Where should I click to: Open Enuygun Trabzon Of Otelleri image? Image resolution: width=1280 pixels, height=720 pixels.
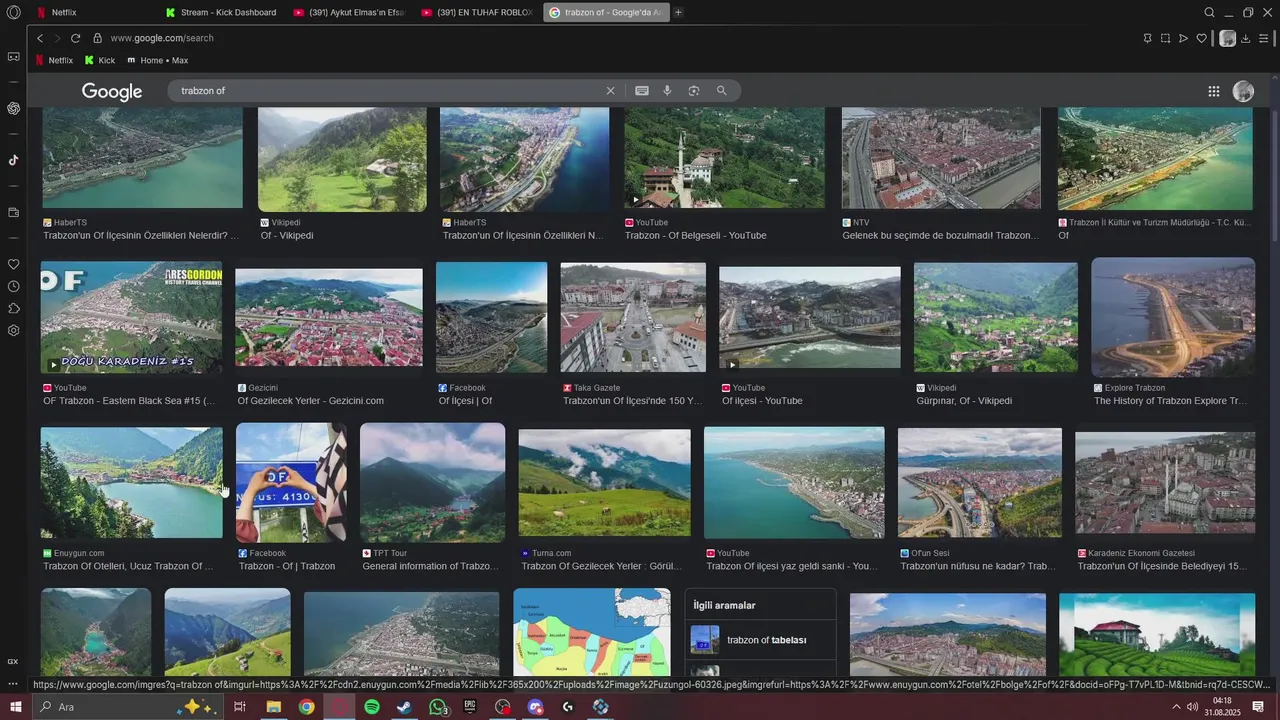131,483
